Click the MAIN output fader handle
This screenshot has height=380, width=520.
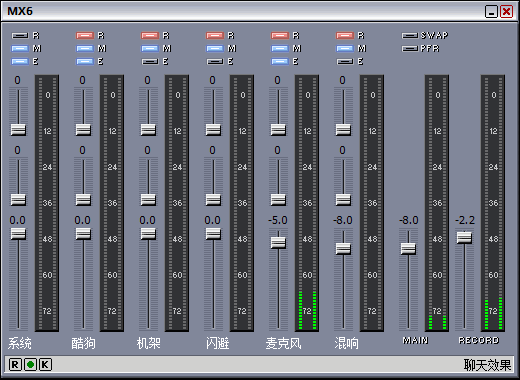click(408, 248)
